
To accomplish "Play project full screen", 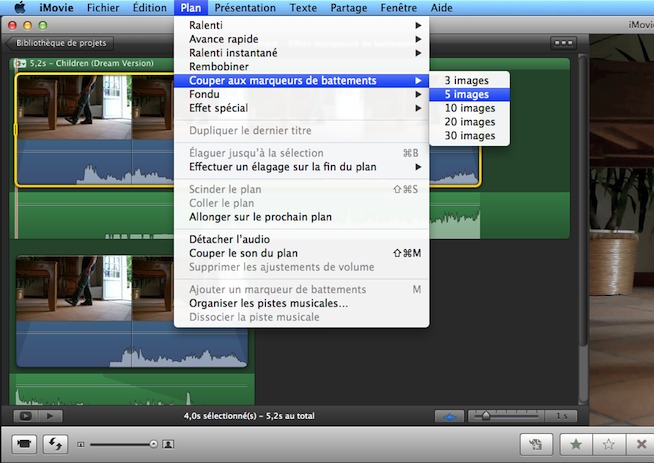I will coord(25,416).
